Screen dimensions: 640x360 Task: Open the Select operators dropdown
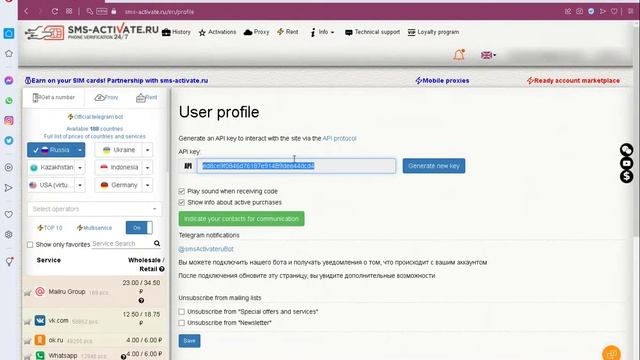click(94, 209)
